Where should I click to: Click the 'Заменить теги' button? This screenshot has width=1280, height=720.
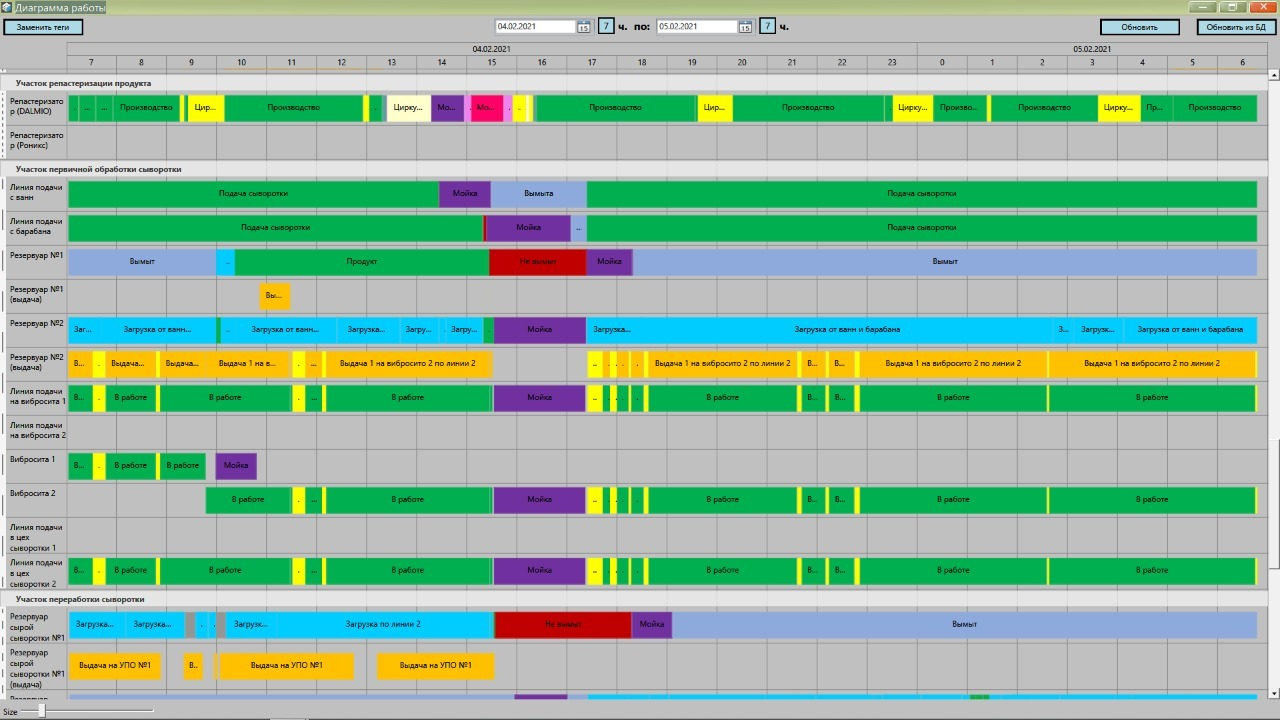(43, 27)
